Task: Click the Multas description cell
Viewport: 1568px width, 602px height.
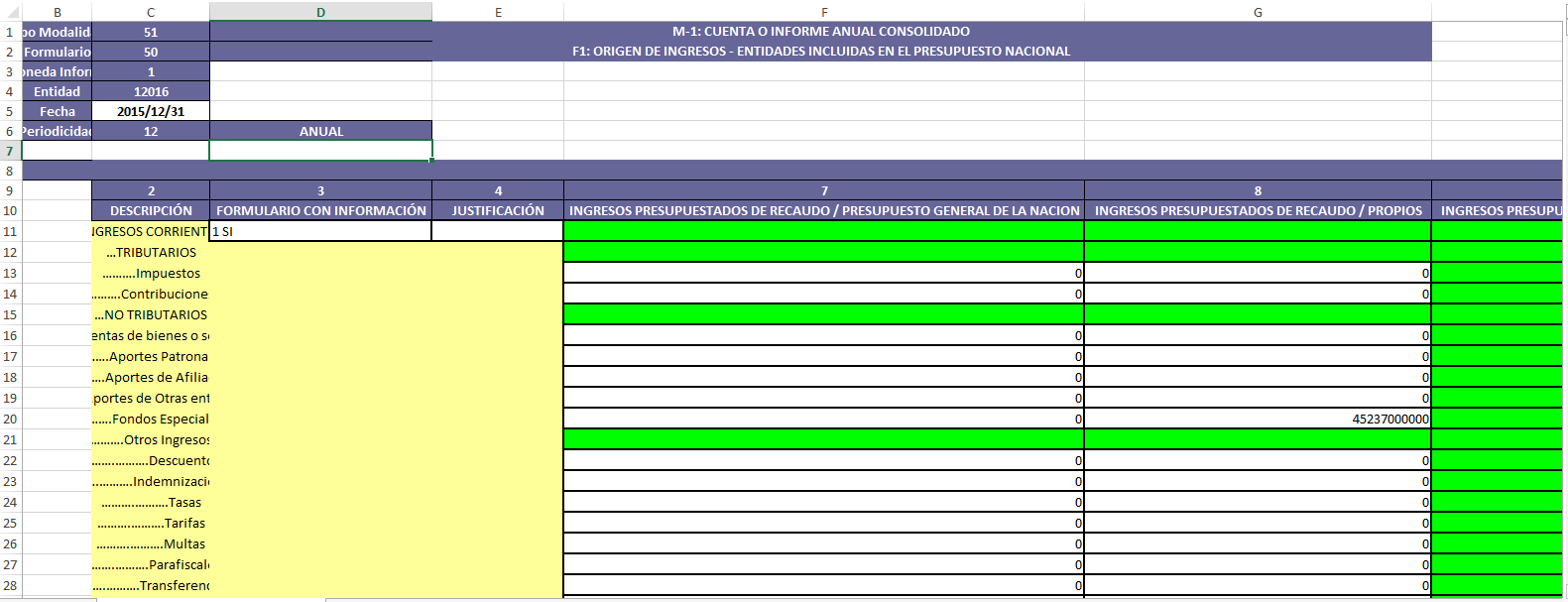Action: [x=151, y=543]
